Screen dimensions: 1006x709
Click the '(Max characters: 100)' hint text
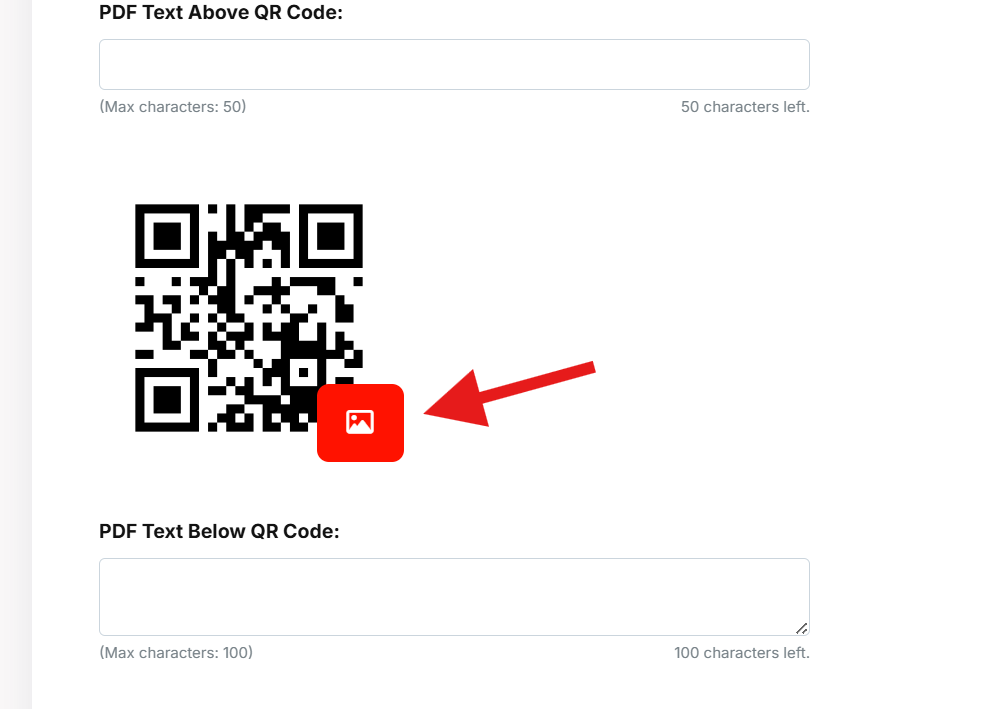coord(176,653)
